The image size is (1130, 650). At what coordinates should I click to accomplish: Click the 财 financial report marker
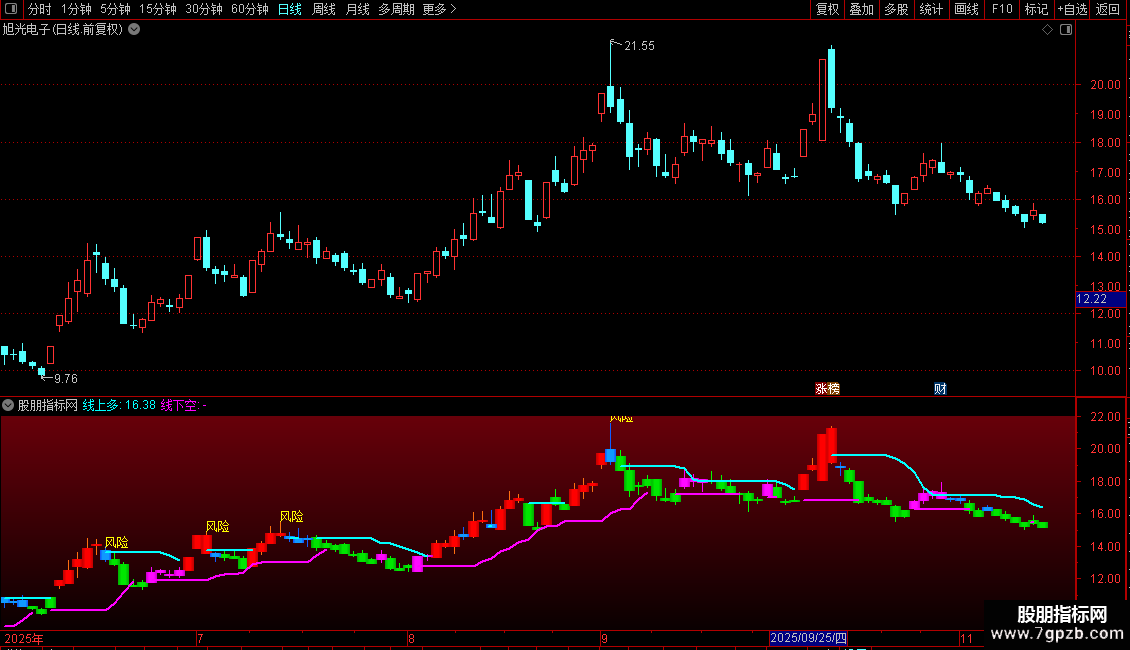point(940,388)
